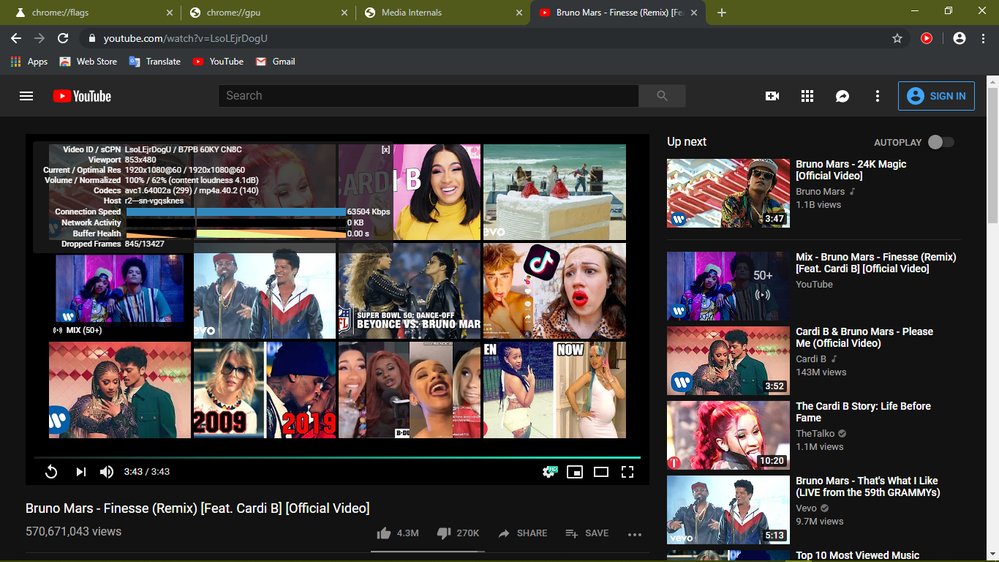
Task: Go back in browser history
Action: point(16,38)
